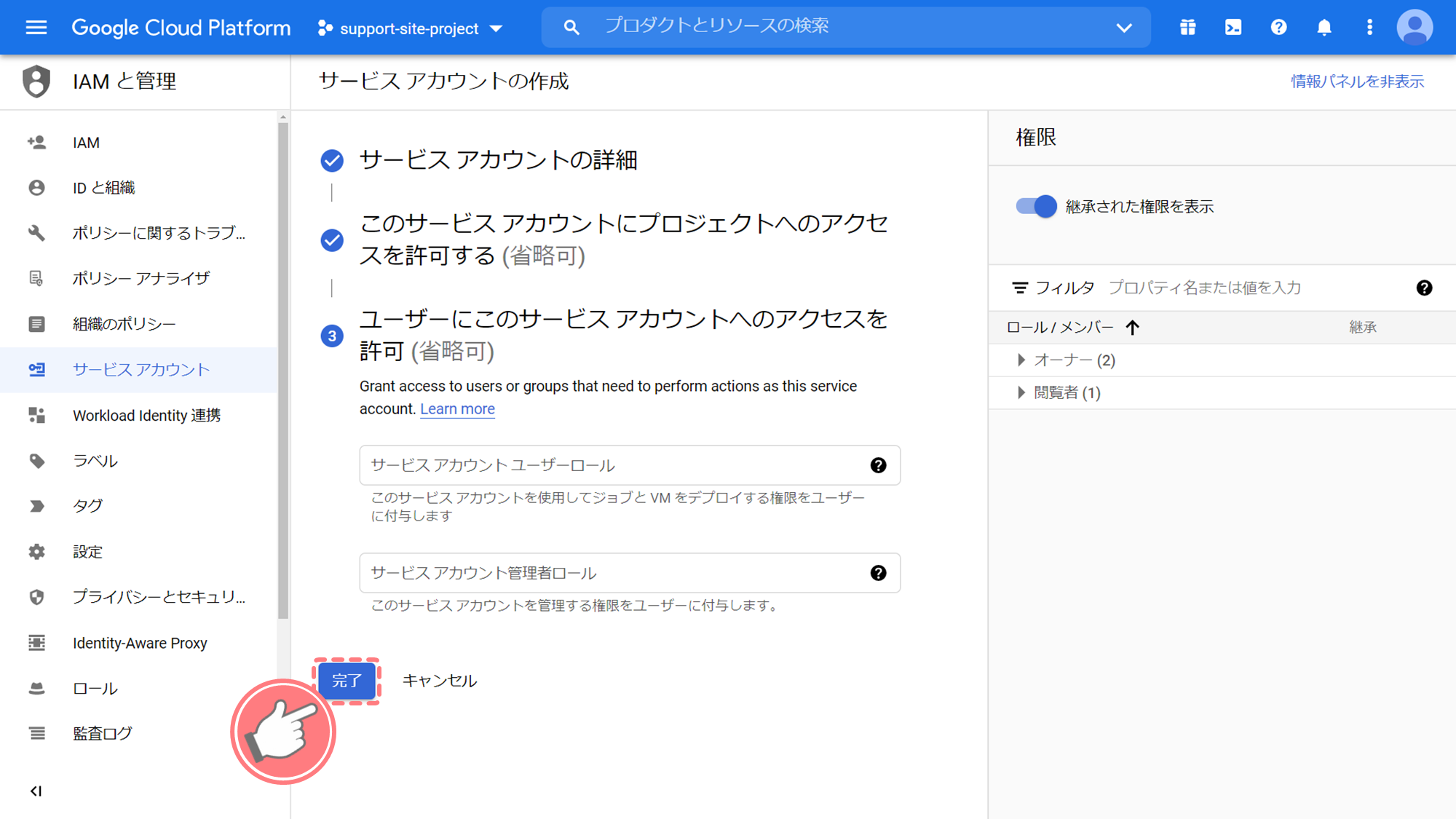Open Identity-Aware Proxy menu item

tap(138, 643)
